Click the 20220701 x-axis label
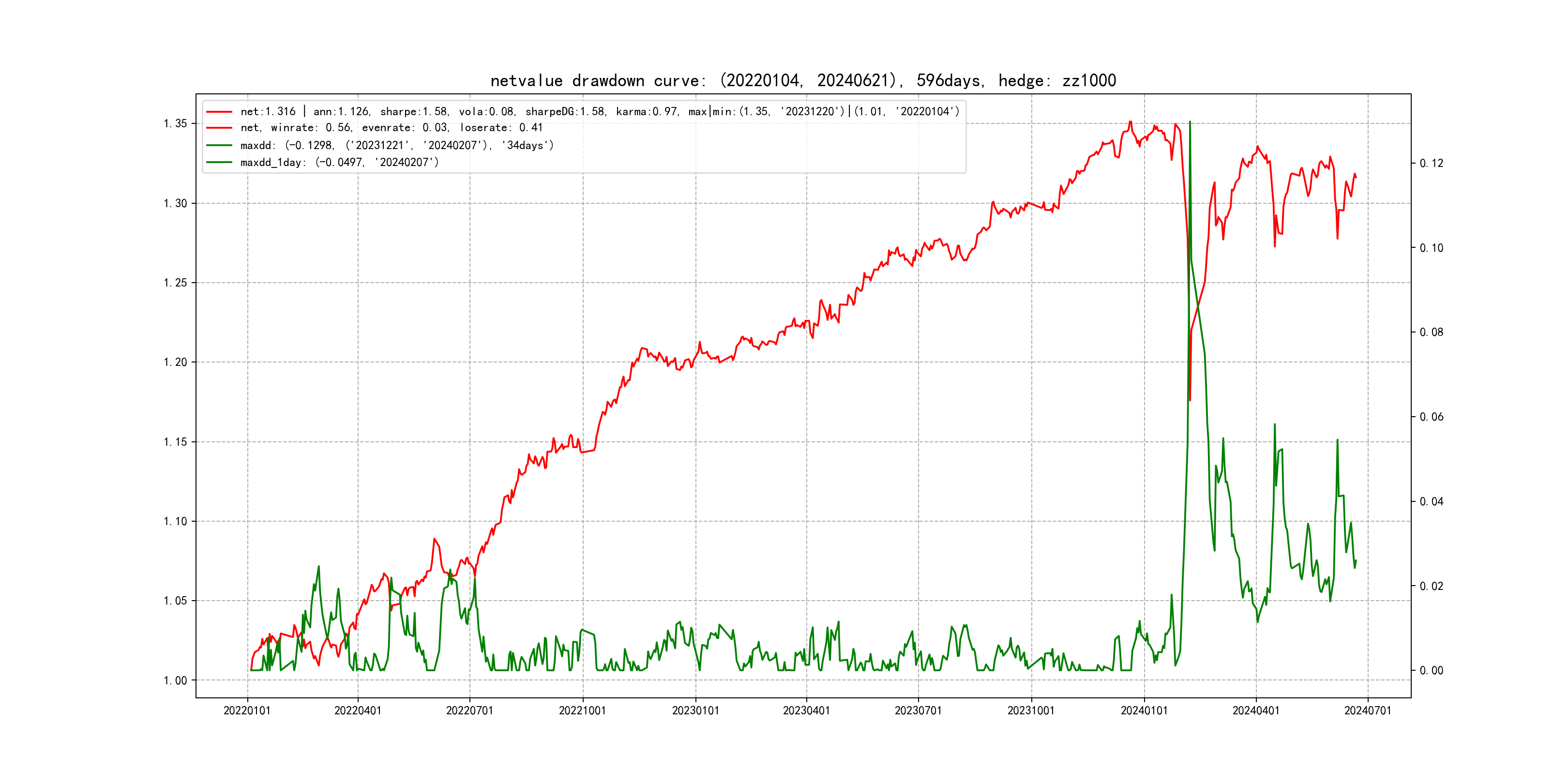Screen dimensions: 1568x784 (x=469, y=710)
